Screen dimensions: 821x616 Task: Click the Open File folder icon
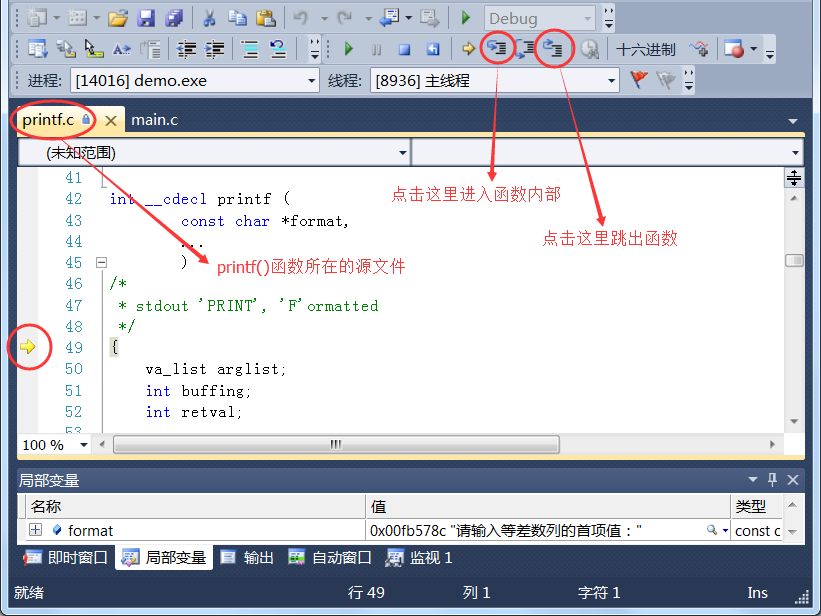pos(118,18)
